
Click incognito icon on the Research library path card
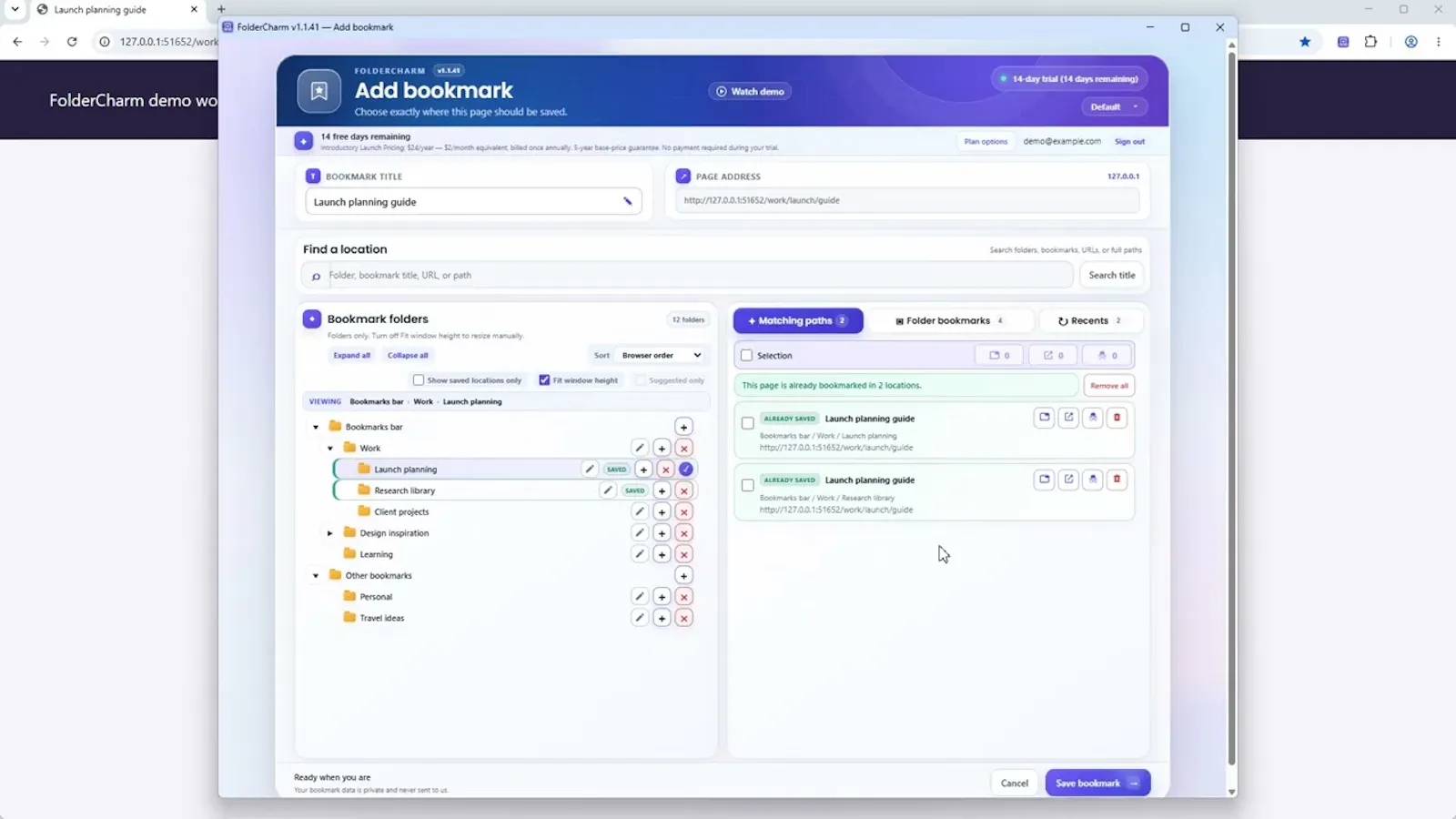[x=1093, y=480]
